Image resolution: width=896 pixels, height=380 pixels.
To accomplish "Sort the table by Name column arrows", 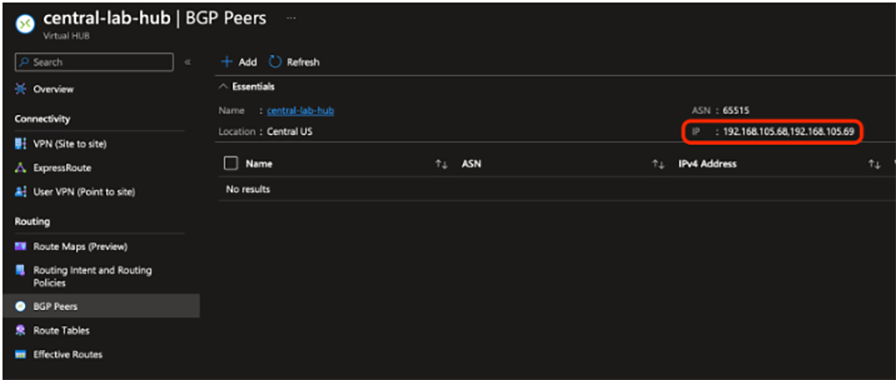I will click(441, 165).
